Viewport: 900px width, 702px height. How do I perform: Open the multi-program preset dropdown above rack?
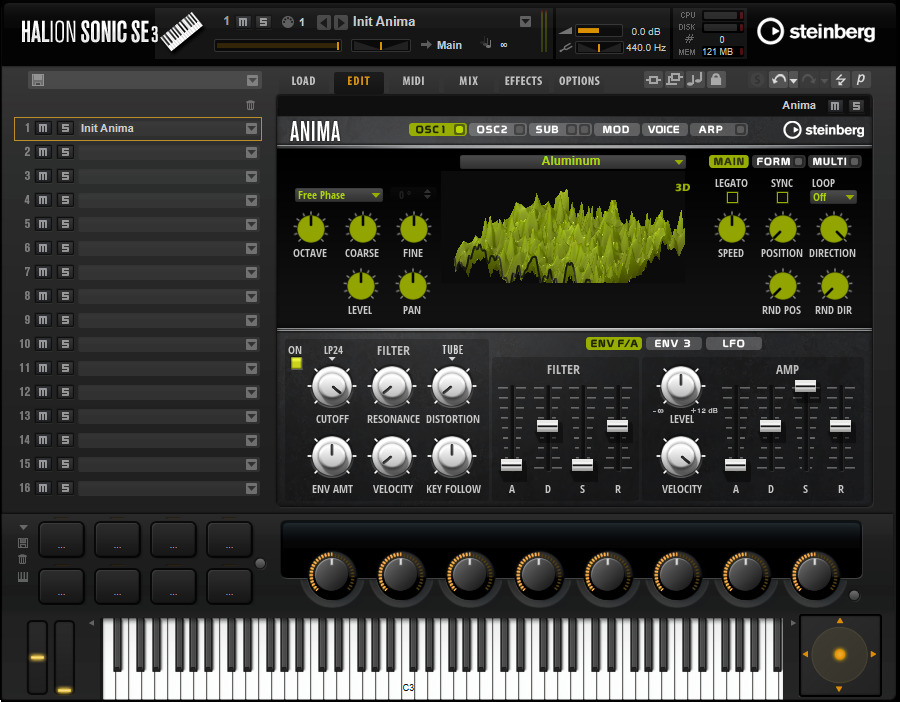click(253, 80)
